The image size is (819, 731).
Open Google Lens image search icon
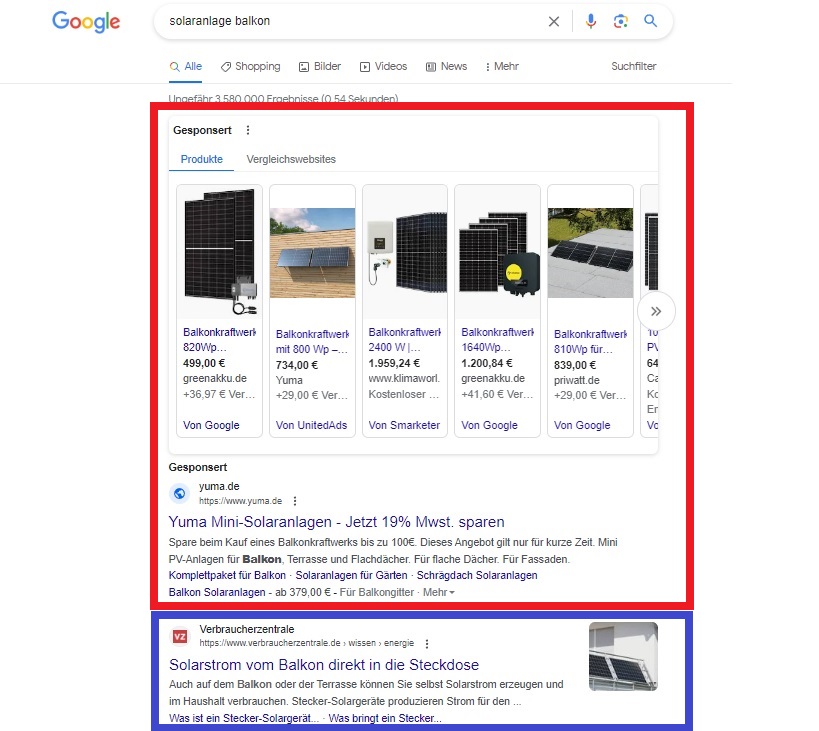pos(621,21)
